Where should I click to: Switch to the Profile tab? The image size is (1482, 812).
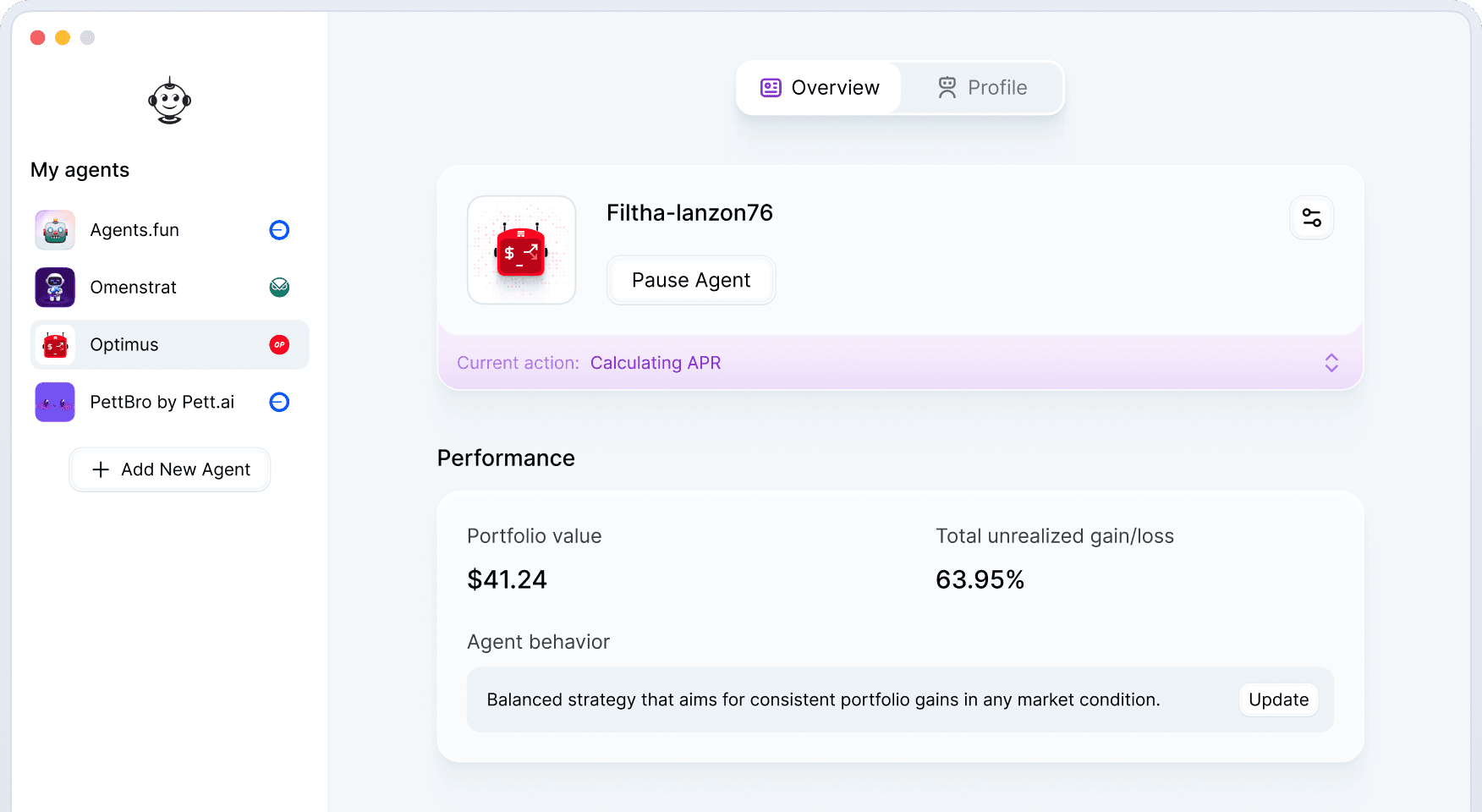(x=981, y=88)
